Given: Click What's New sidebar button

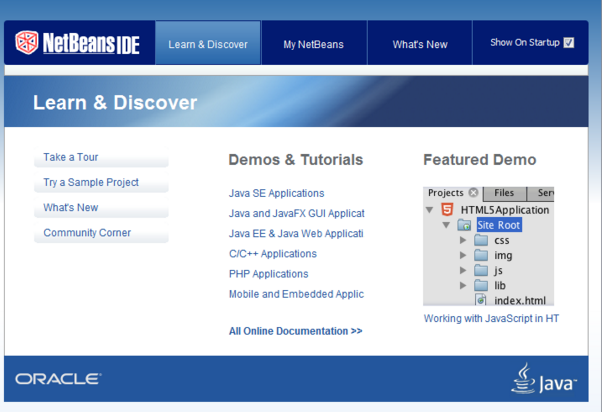Looking at the screenshot, I should pyautogui.click(x=101, y=207).
